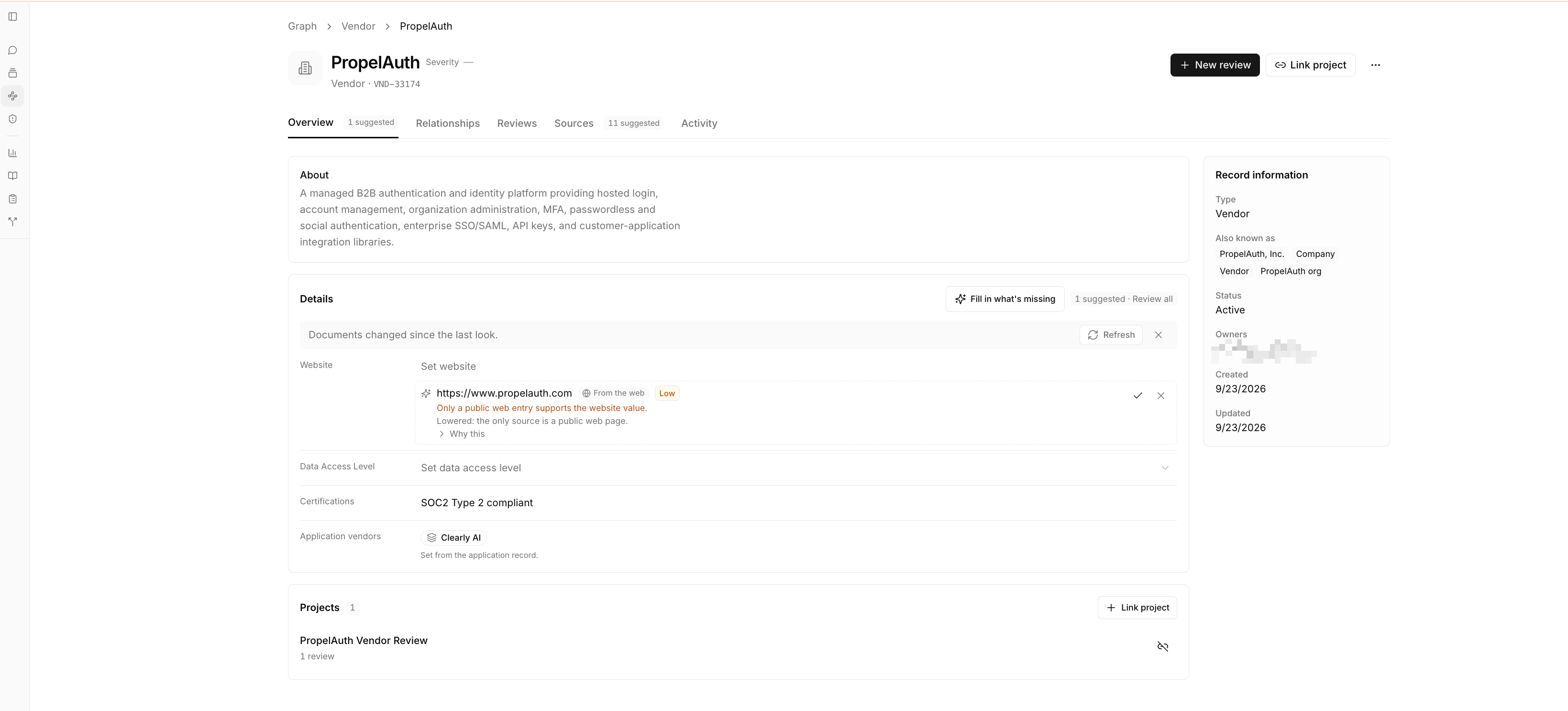Open the Clearly AI application vendor chip

(453, 537)
